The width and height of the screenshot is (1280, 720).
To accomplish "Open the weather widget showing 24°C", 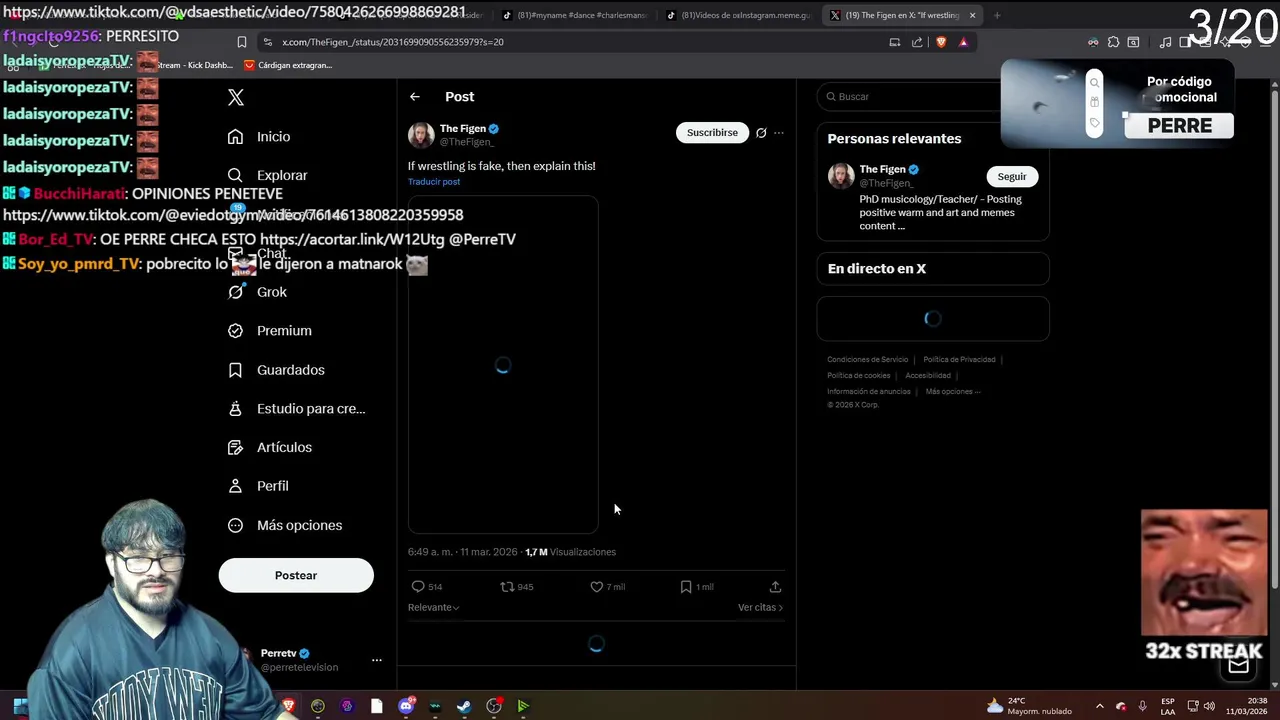I will [1030, 706].
